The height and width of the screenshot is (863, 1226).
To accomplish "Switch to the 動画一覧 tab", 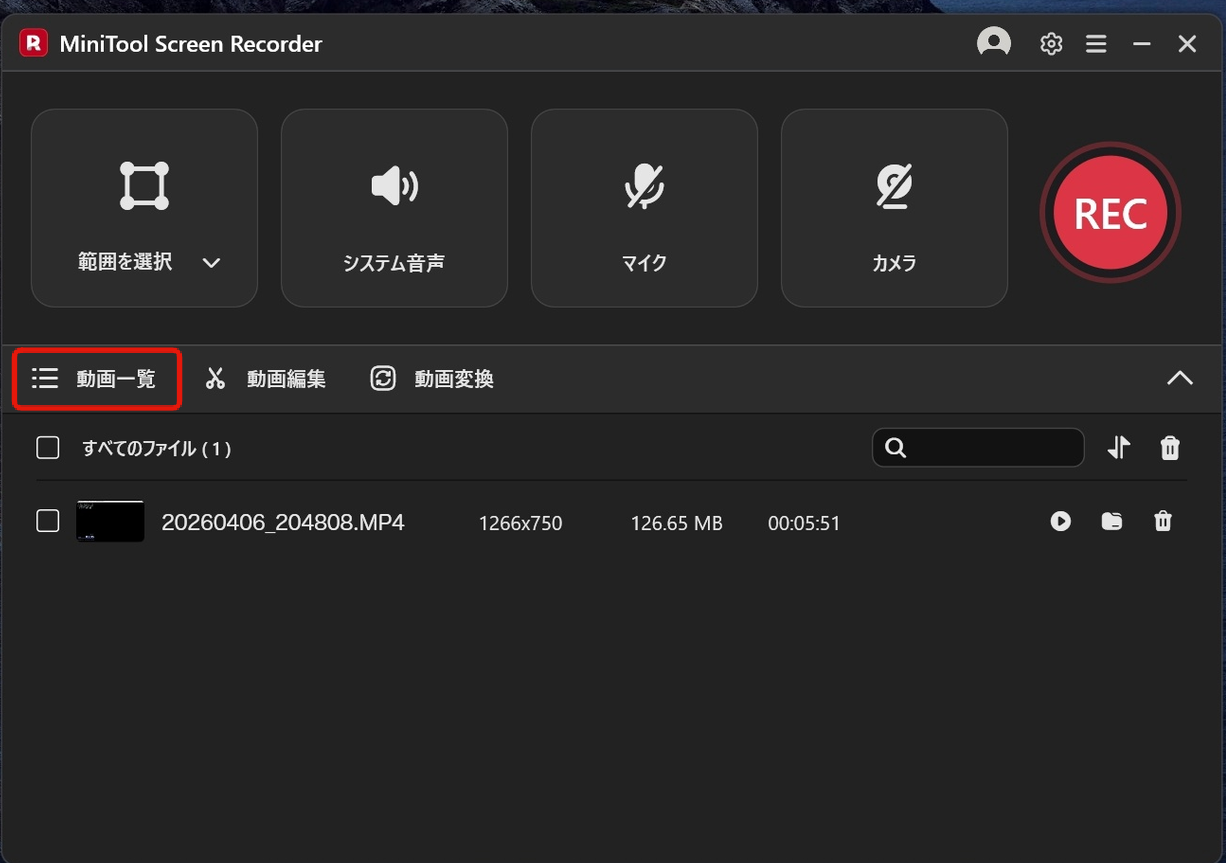I will point(96,379).
